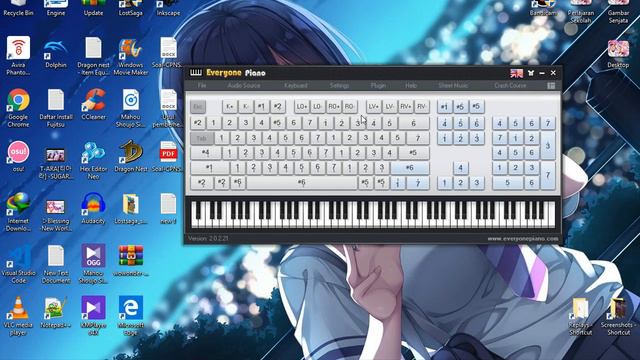Open VLC media player desktop icon

[18, 316]
